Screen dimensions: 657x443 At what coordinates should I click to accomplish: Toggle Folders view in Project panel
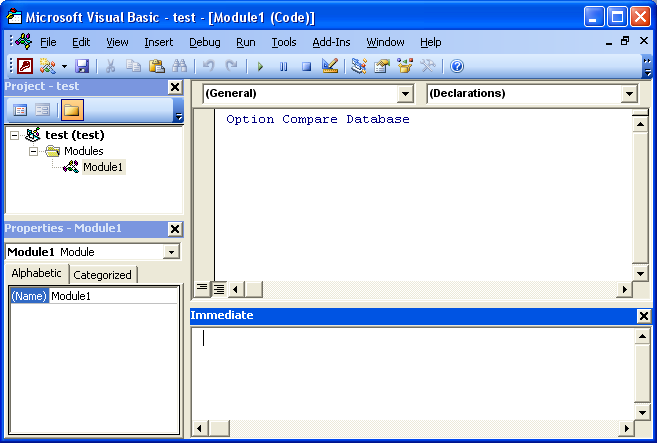click(x=72, y=110)
